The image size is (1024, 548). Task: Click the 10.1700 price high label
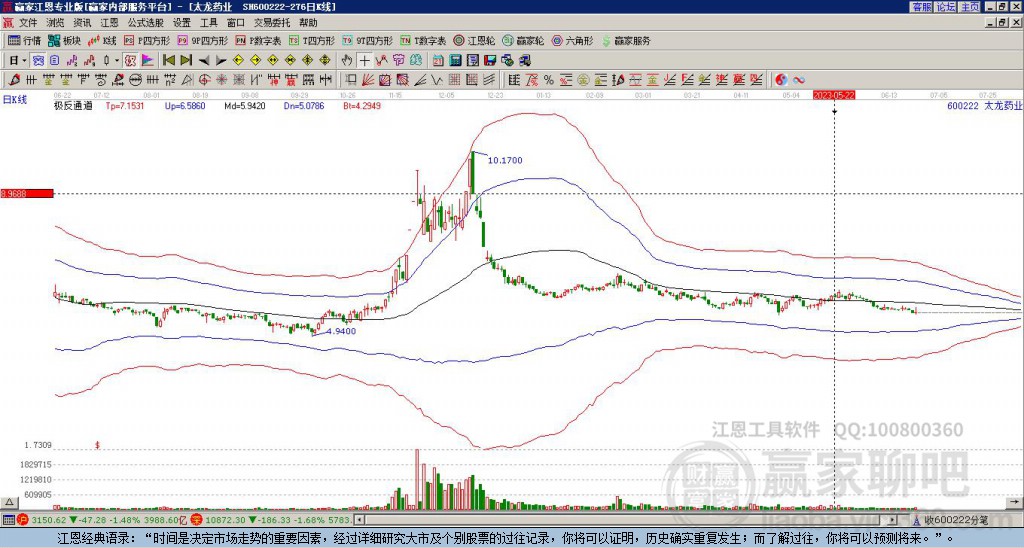click(505, 160)
